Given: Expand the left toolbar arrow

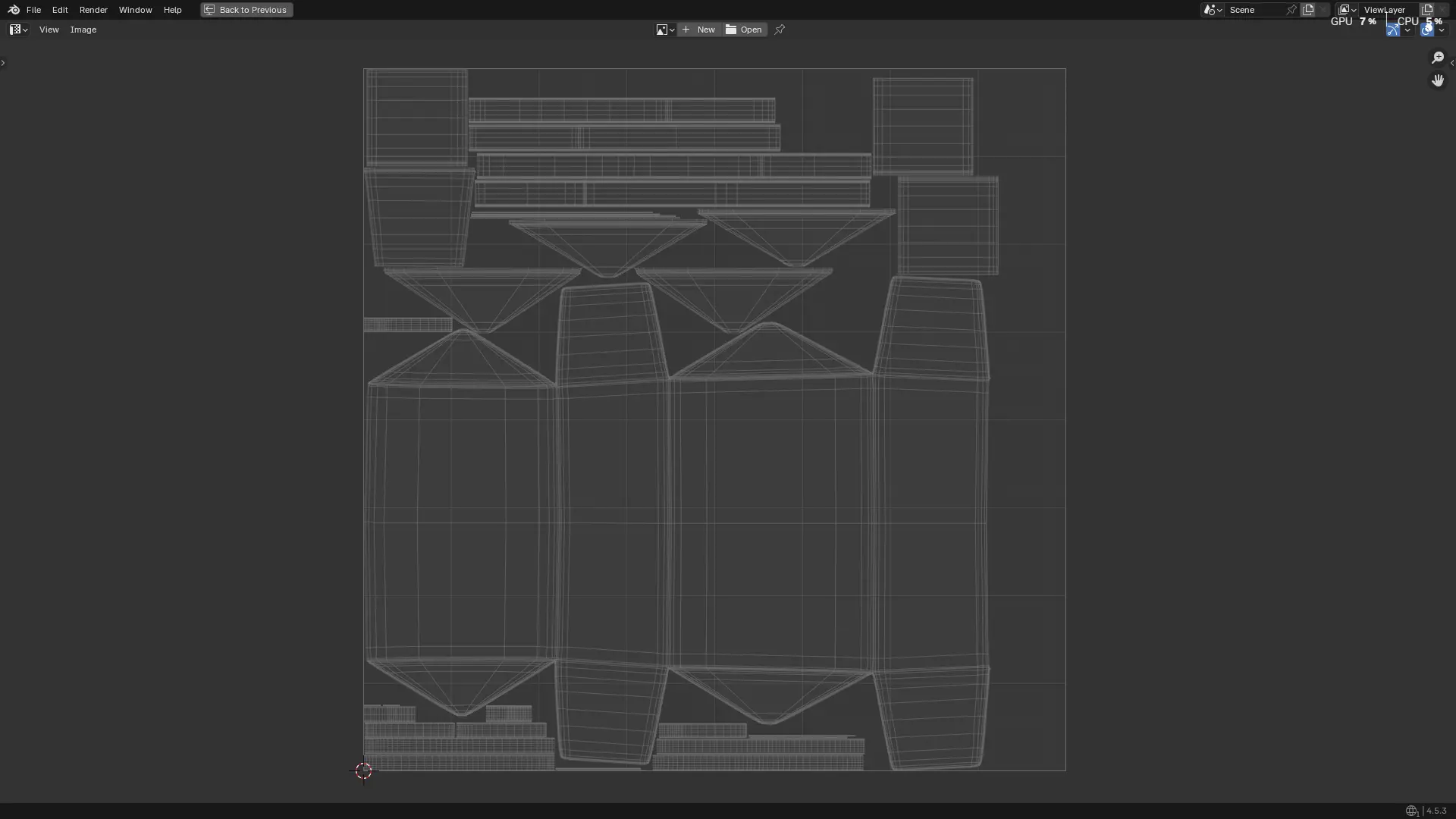Looking at the screenshot, I should 3,63.
